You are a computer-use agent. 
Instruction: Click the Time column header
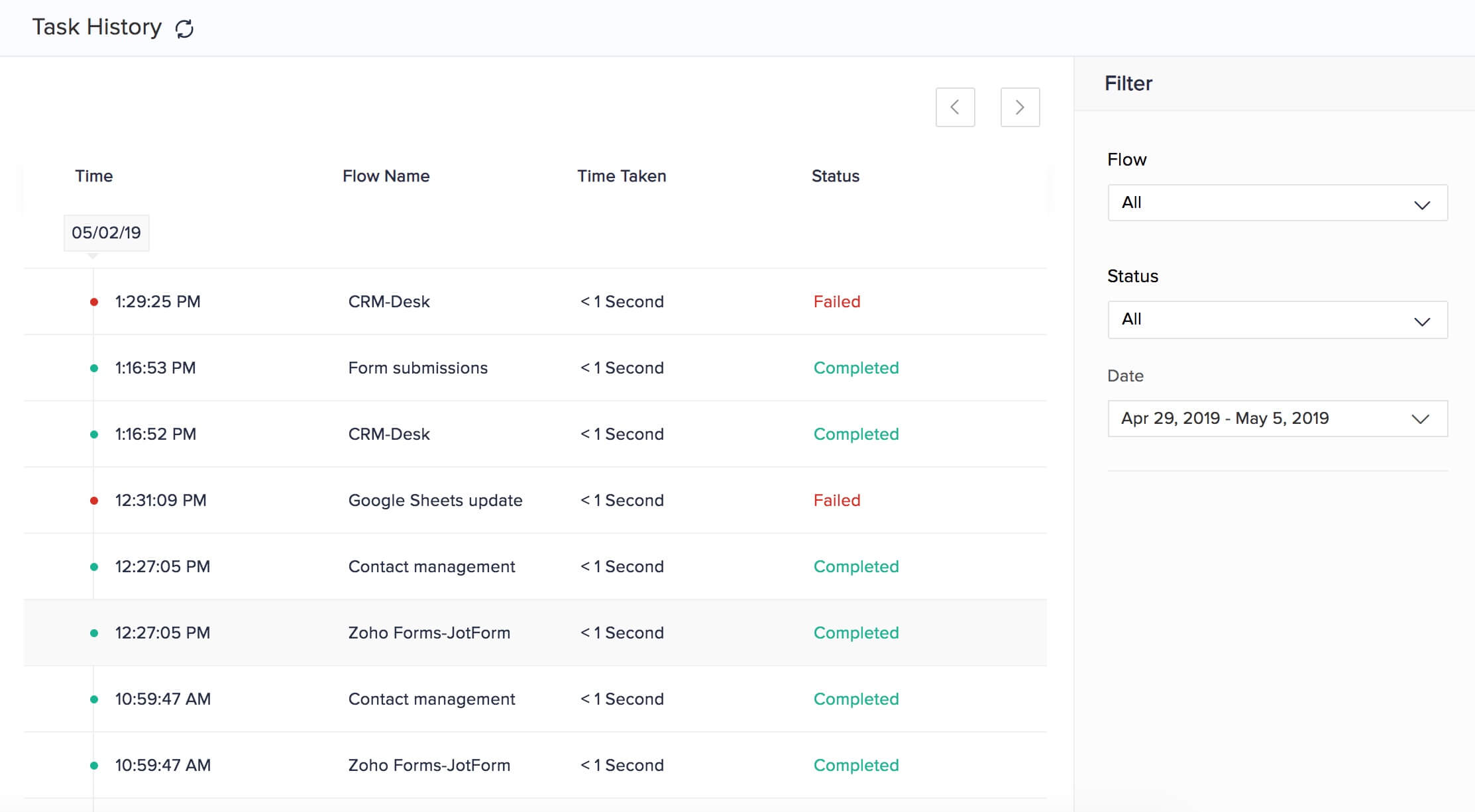(93, 176)
